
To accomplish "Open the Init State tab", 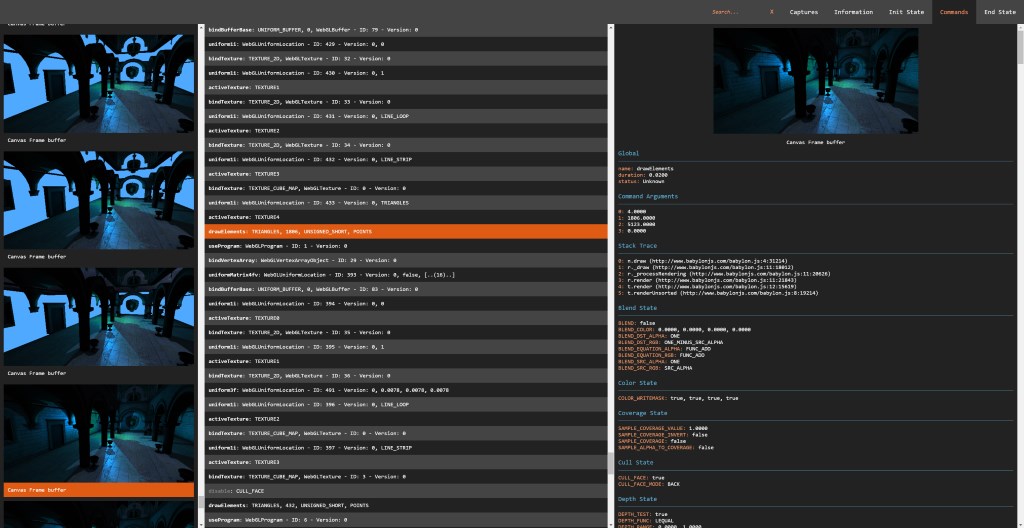I will [906, 12].
